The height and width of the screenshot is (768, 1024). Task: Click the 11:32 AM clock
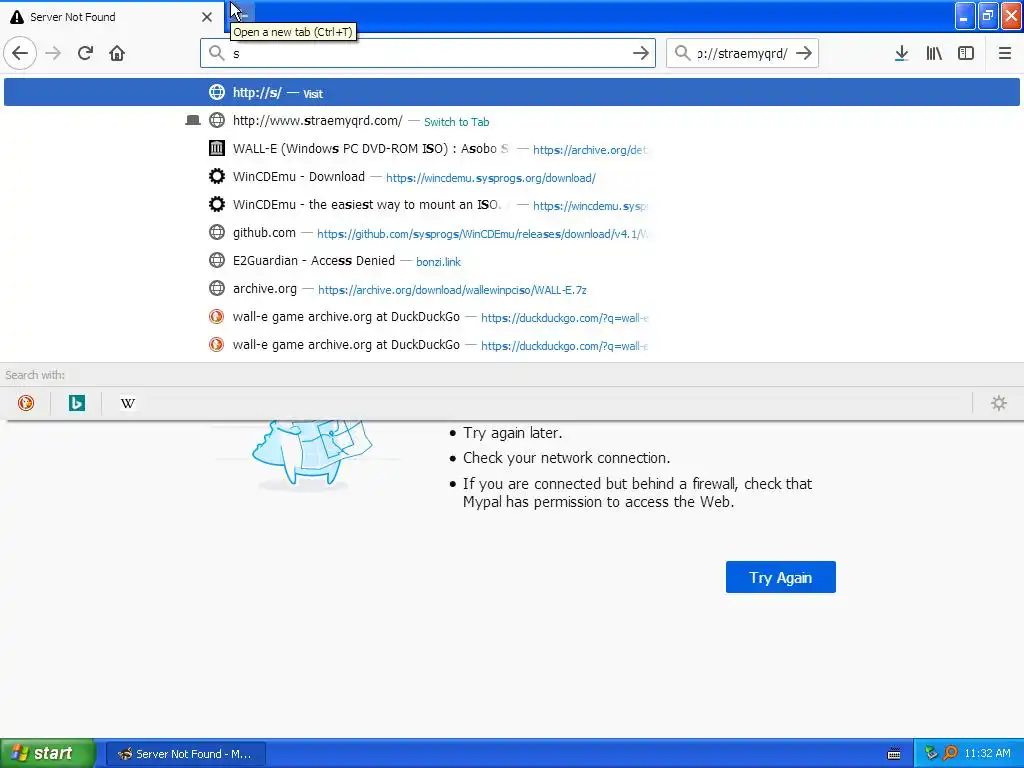tap(987, 754)
